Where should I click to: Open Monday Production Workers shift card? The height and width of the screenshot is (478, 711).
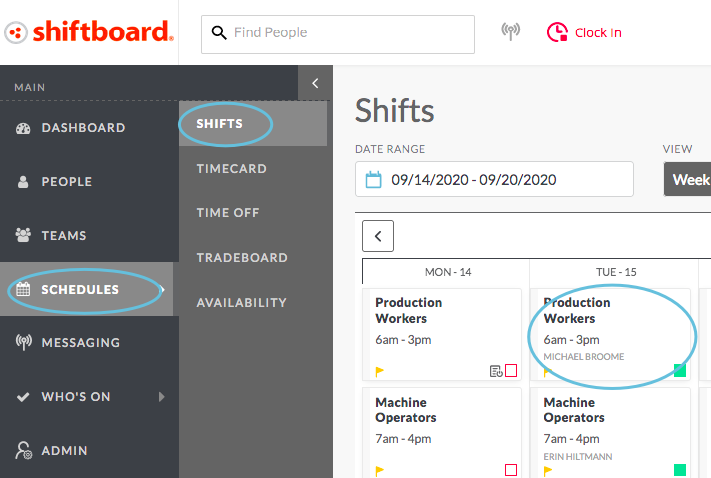point(442,334)
